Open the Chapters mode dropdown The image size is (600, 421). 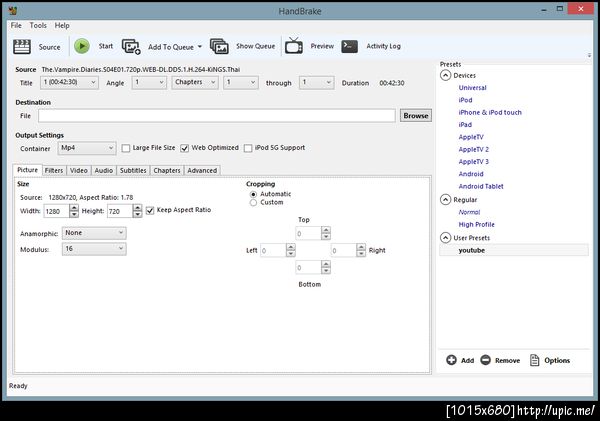click(195, 83)
